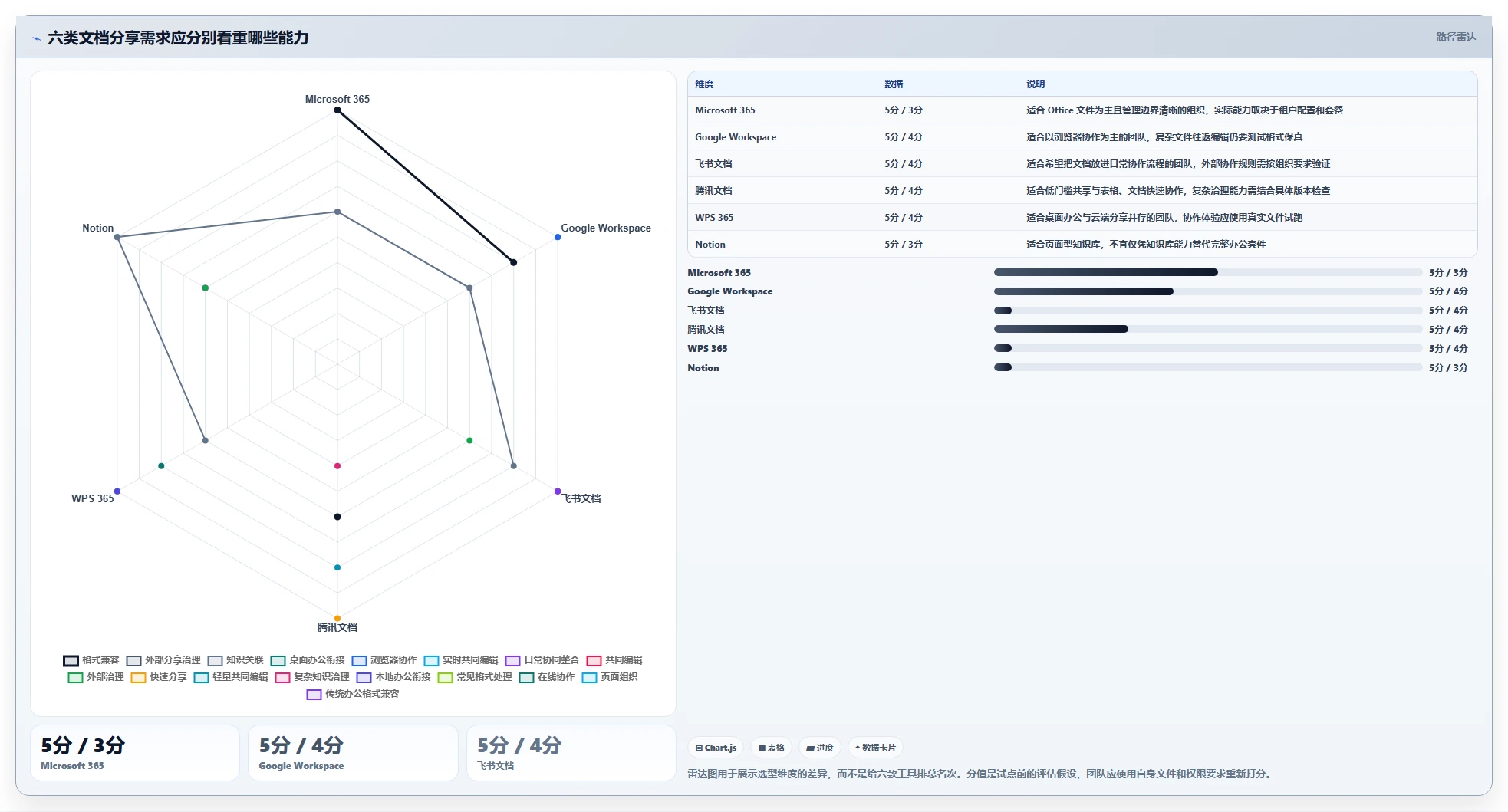Select the Google Workspace table row name

pos(736,137)
